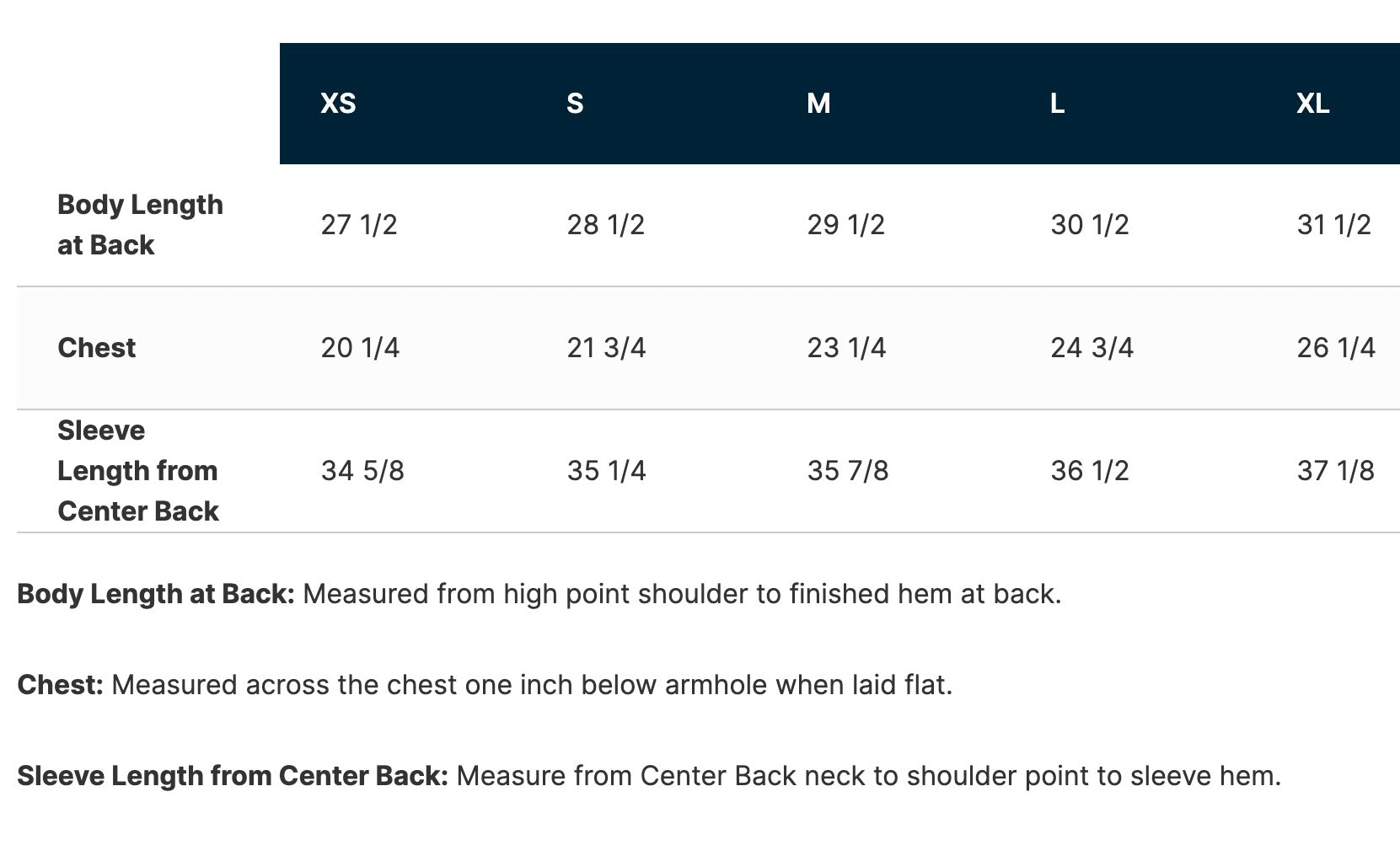Click the bold Chest definition below the table
This screenshot has height=861, width=1400.
click(x=60, y=685)
